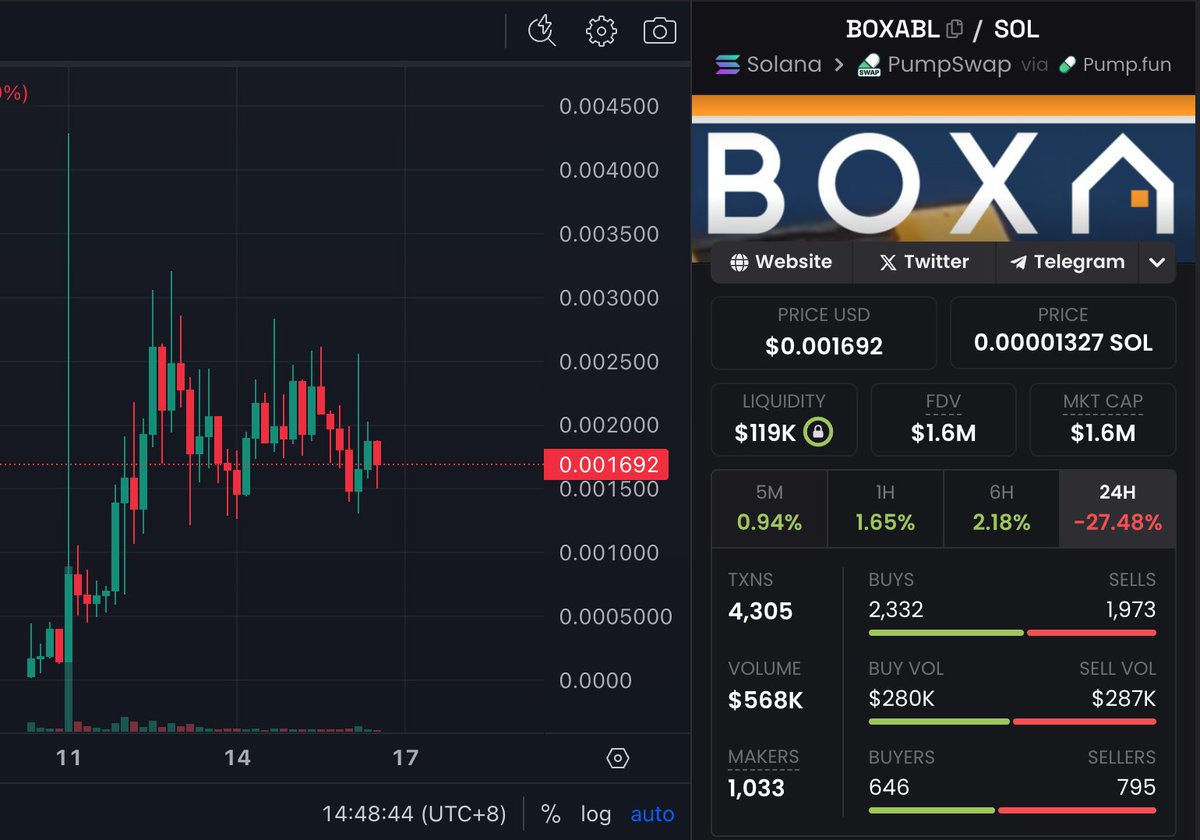Toggle percent scale on chart
Viewport: 1200px width, 840px height.
click(x=551, y=814)
